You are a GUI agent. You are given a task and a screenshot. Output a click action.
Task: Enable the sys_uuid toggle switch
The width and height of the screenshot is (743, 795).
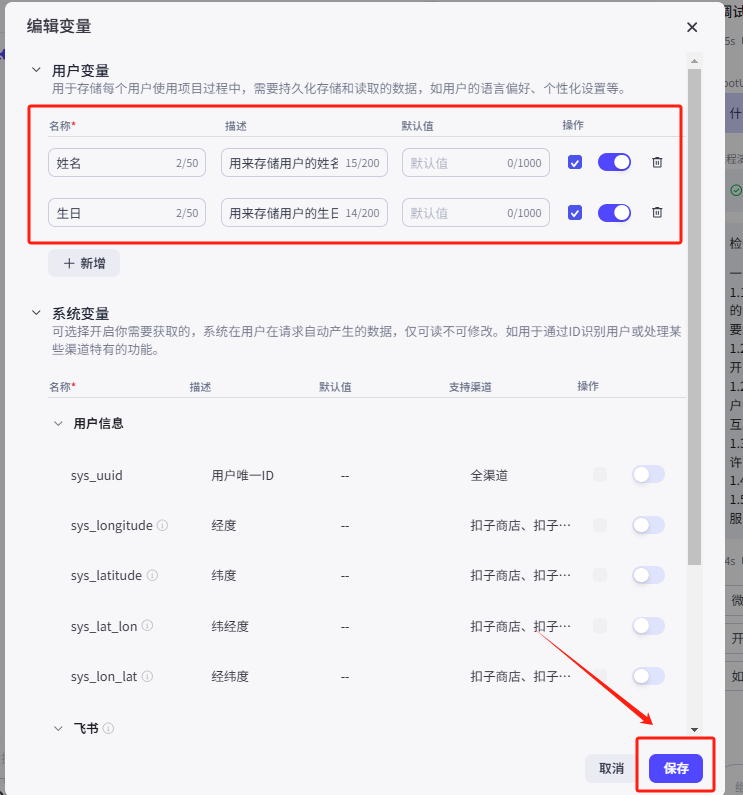648,474
